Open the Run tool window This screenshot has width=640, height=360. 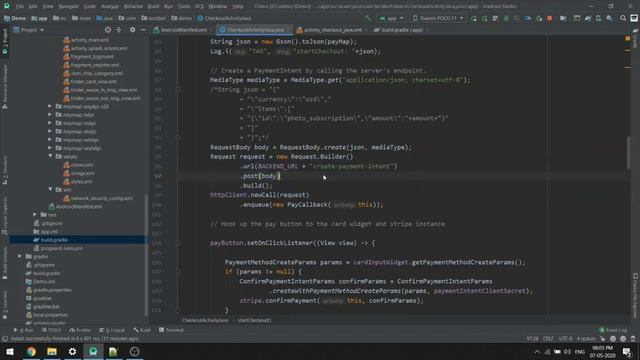[23, 330]
